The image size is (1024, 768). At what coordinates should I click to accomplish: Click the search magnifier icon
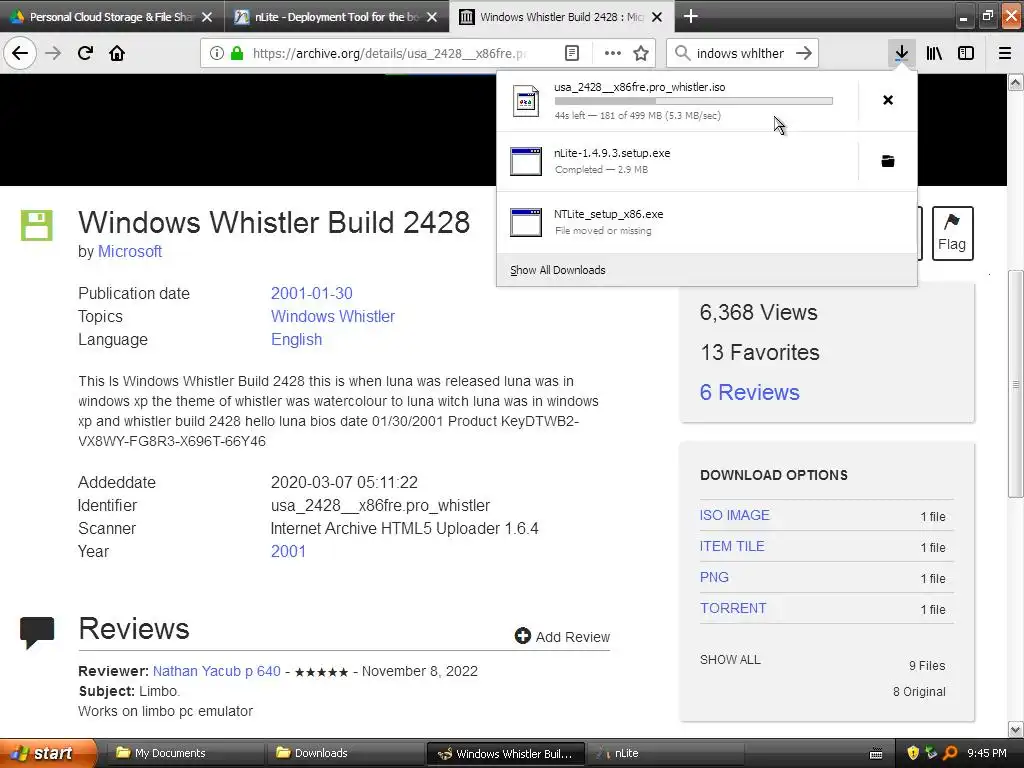click(x=682, y=53)
